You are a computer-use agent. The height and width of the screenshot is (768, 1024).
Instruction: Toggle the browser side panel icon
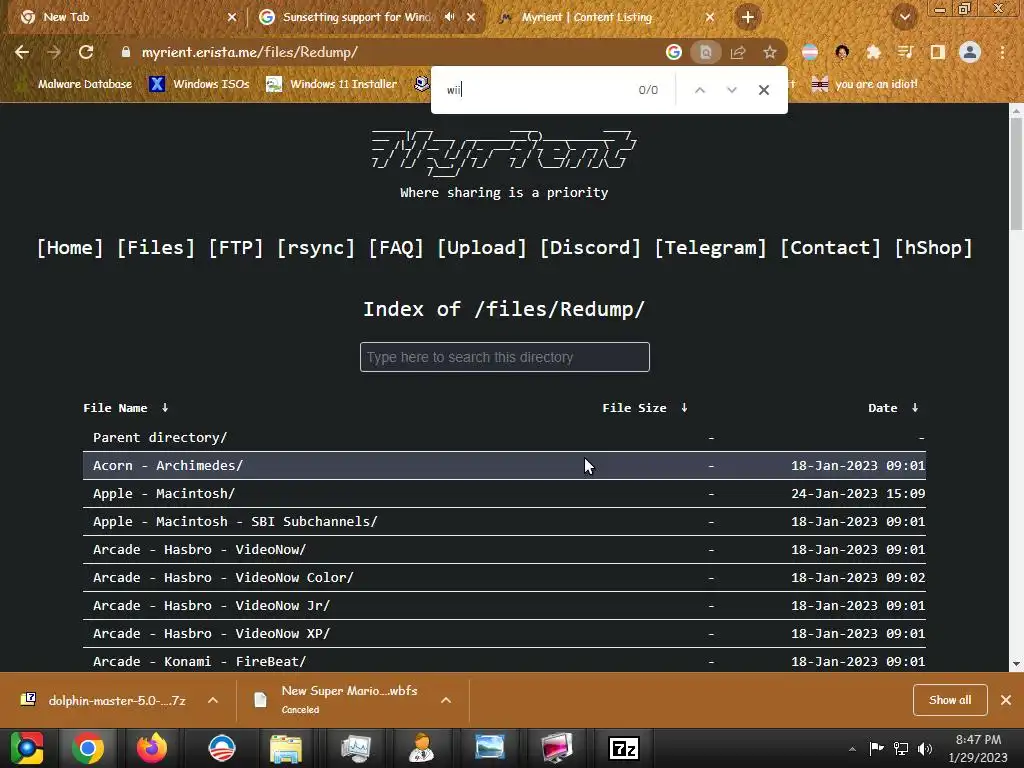tap(937, 52)
